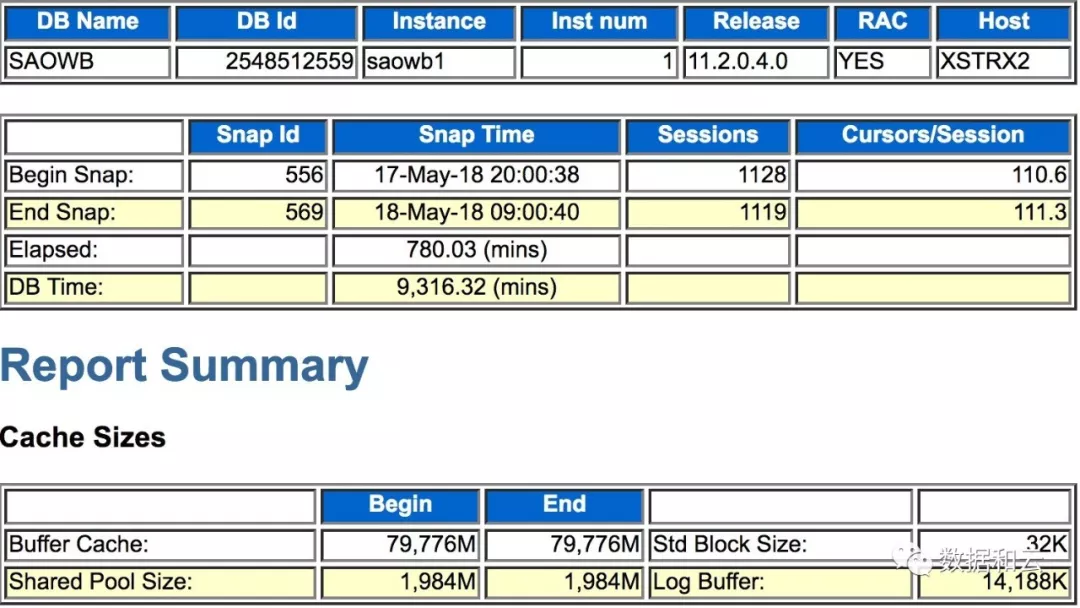The image size is (1080, 608).
Task: Click the DB Name column header
Action: pyautogui.click(x=87, y=22)
